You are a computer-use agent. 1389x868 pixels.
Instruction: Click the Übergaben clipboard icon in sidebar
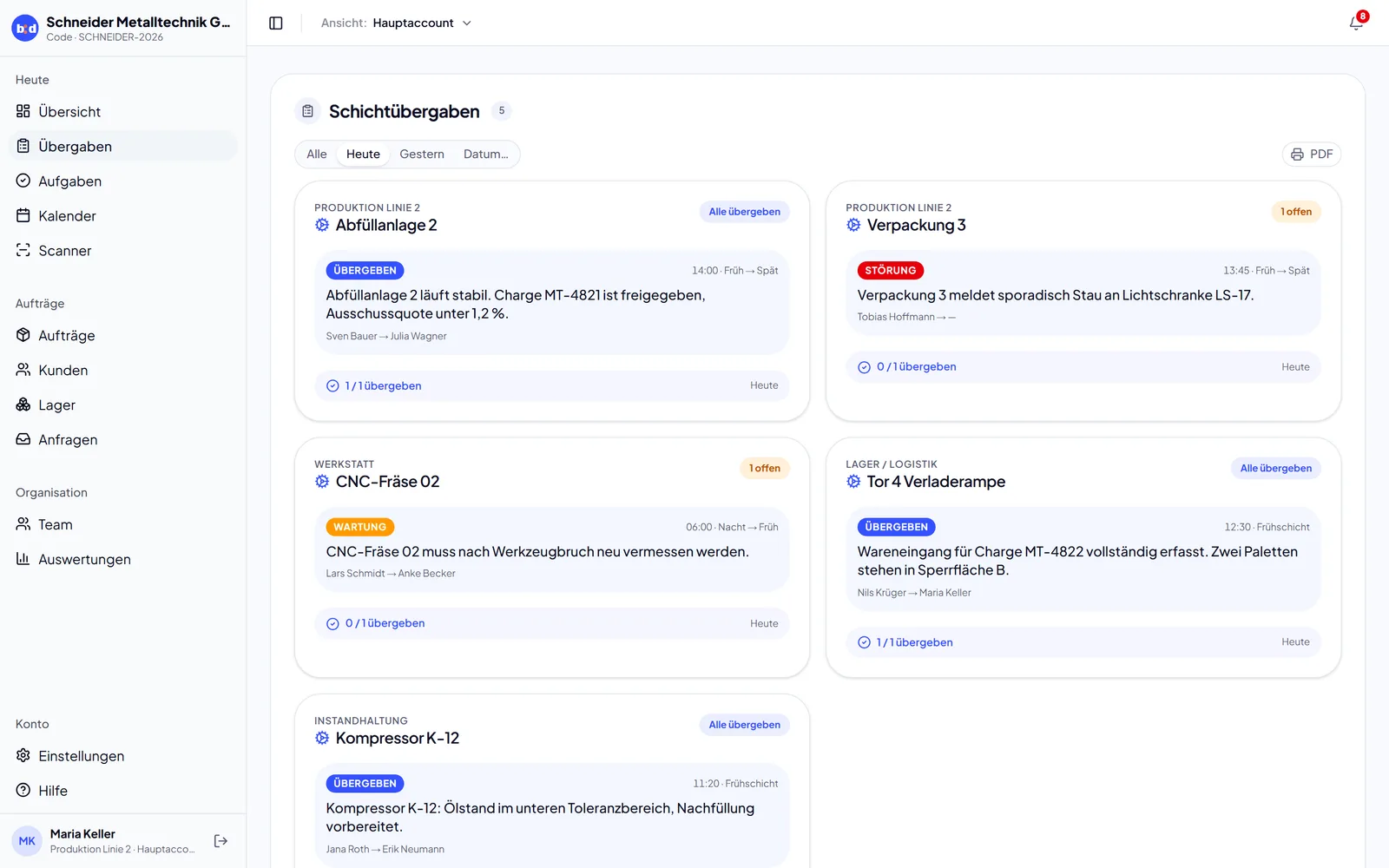[x=23, y=146]
